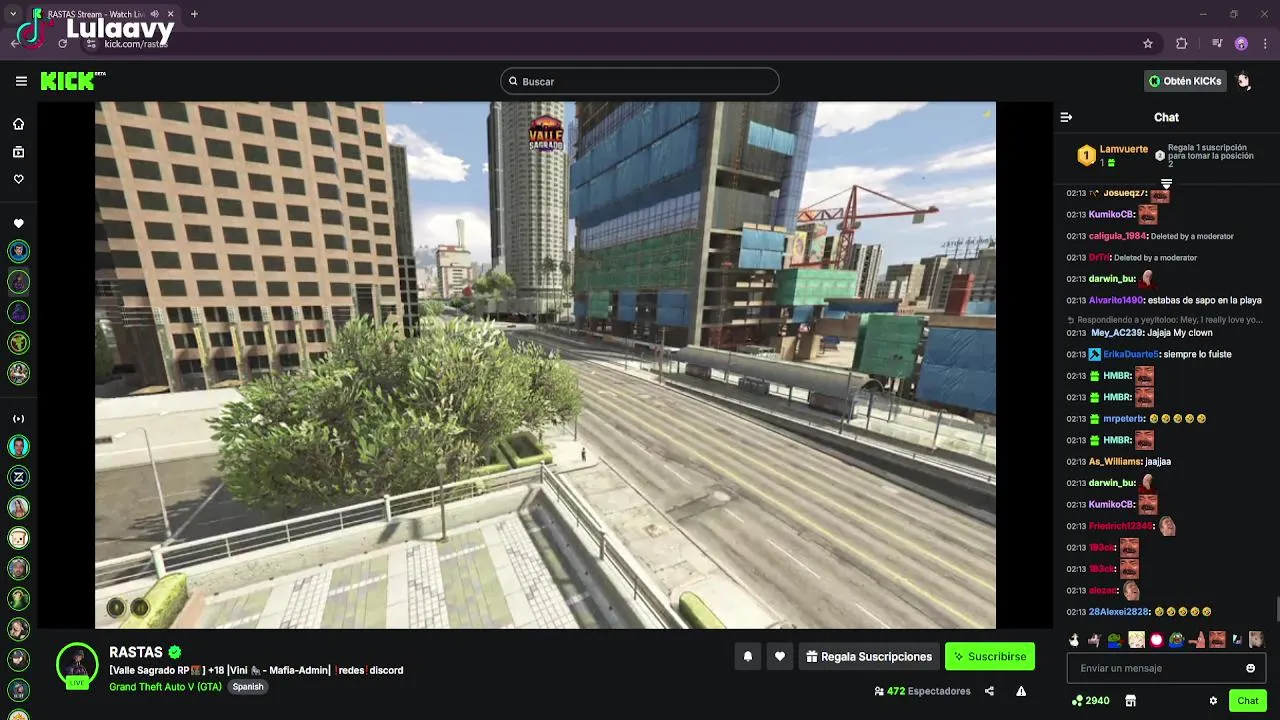The image size is (1280, 720).
Task: Click the first pause control on video
Action: click(x=116, y=607)
